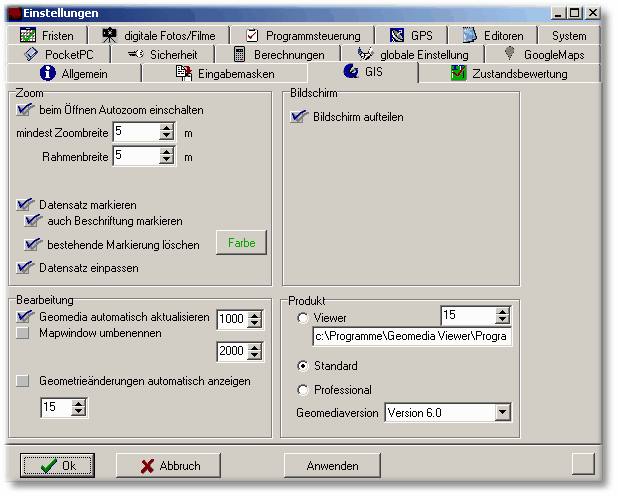
Task: Click the satellite icon on GPS tab
Action: tap(397, 35)
